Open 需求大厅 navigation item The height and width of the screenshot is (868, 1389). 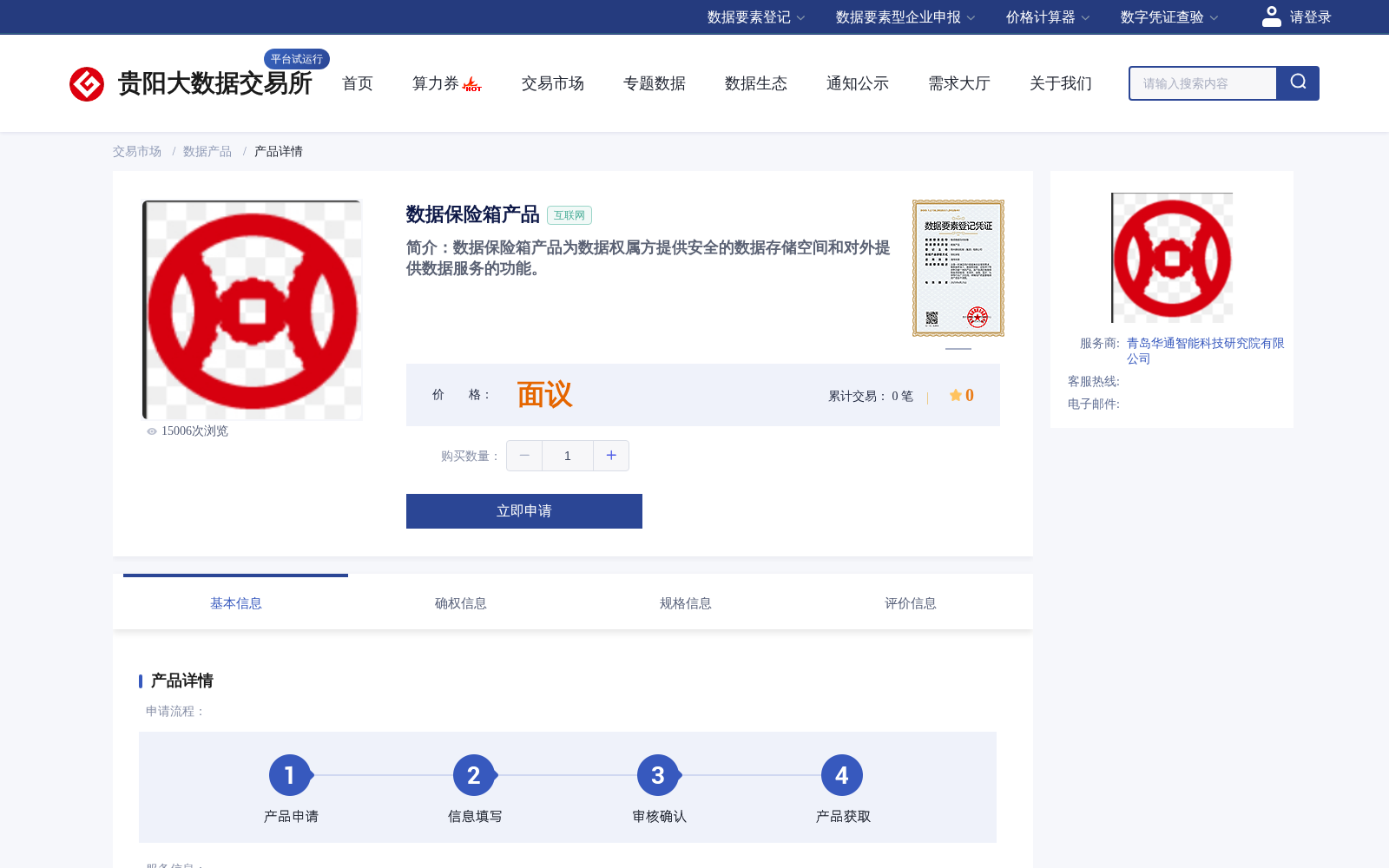(x=959, y=83)
